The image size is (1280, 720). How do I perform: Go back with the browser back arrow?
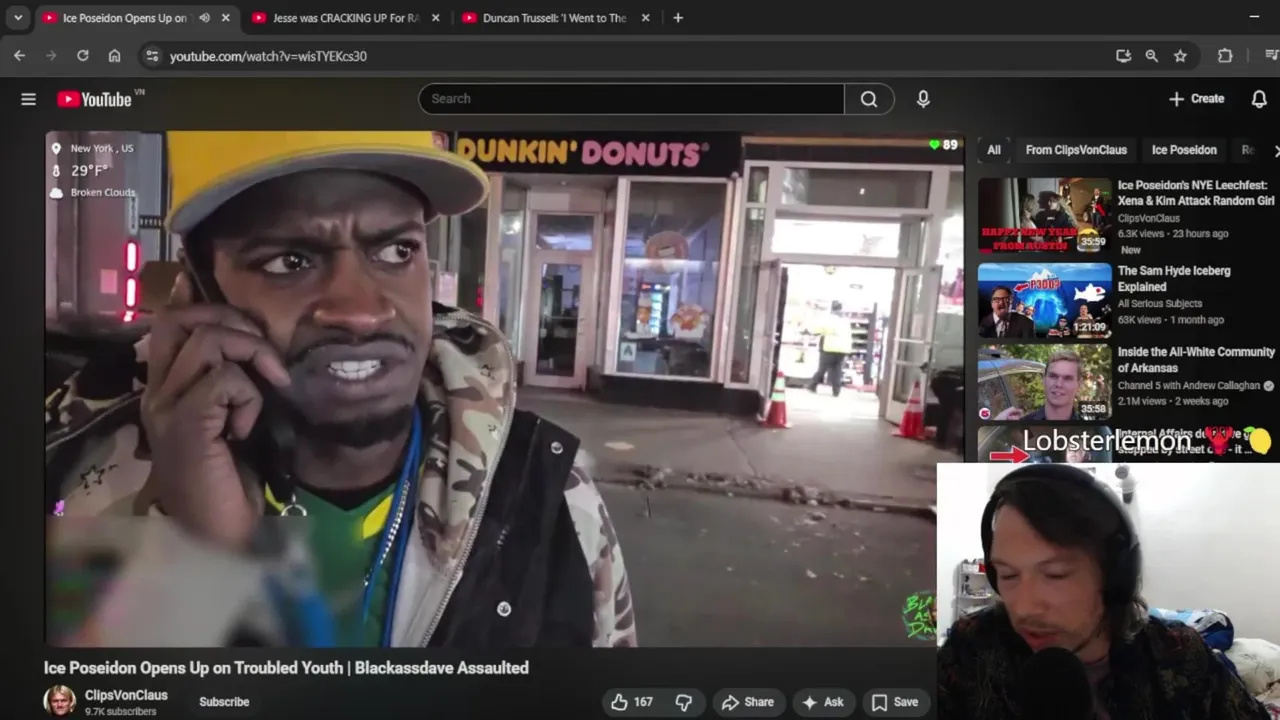click(x=19, y=56)
